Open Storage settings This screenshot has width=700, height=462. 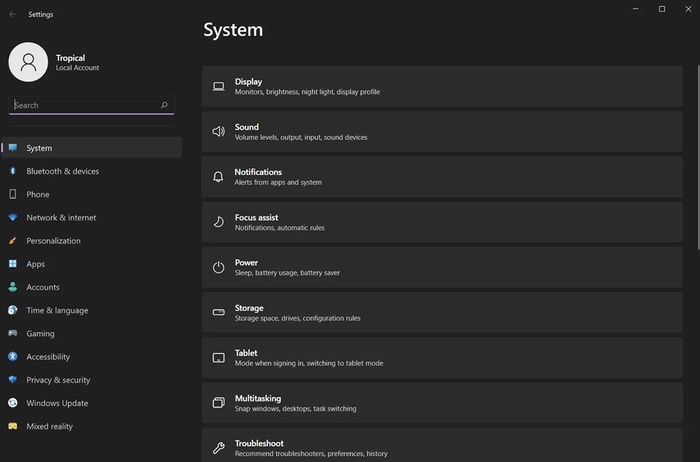[x=445, y=313]
